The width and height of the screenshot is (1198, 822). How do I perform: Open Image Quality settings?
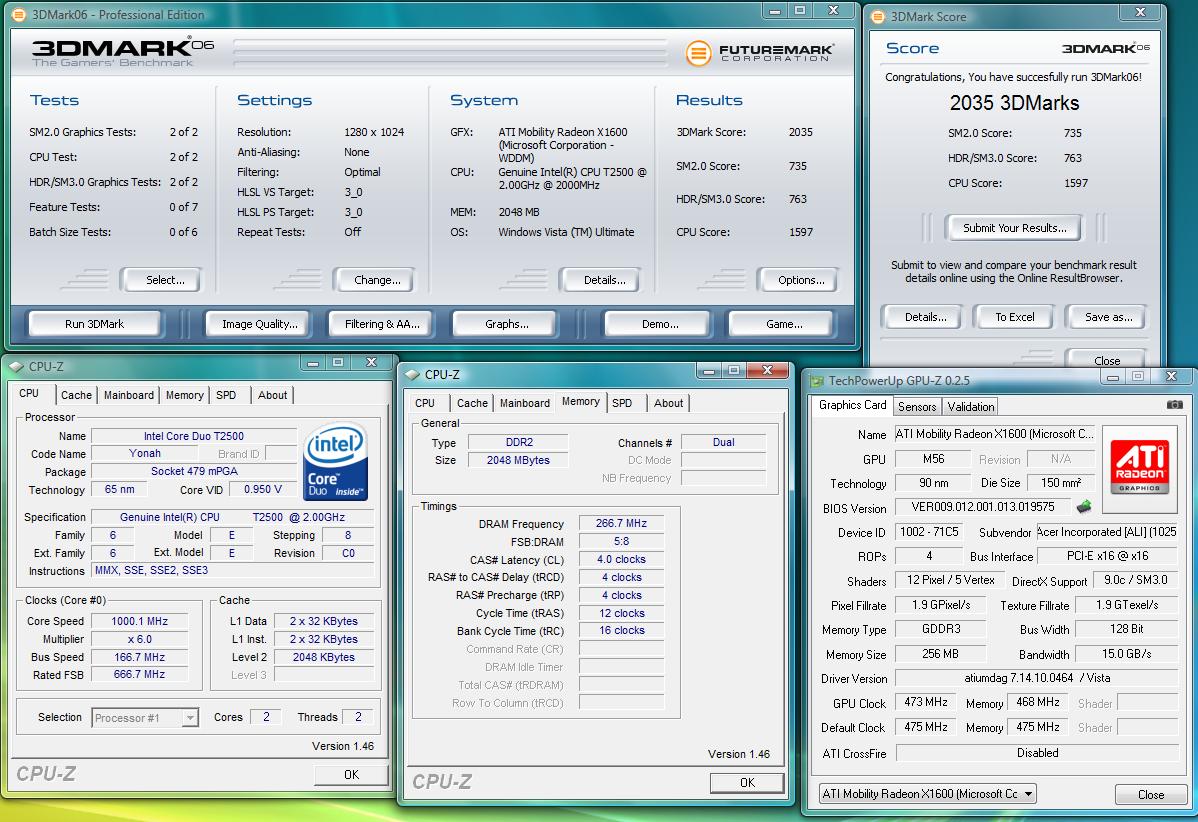(x=260, y=324)
